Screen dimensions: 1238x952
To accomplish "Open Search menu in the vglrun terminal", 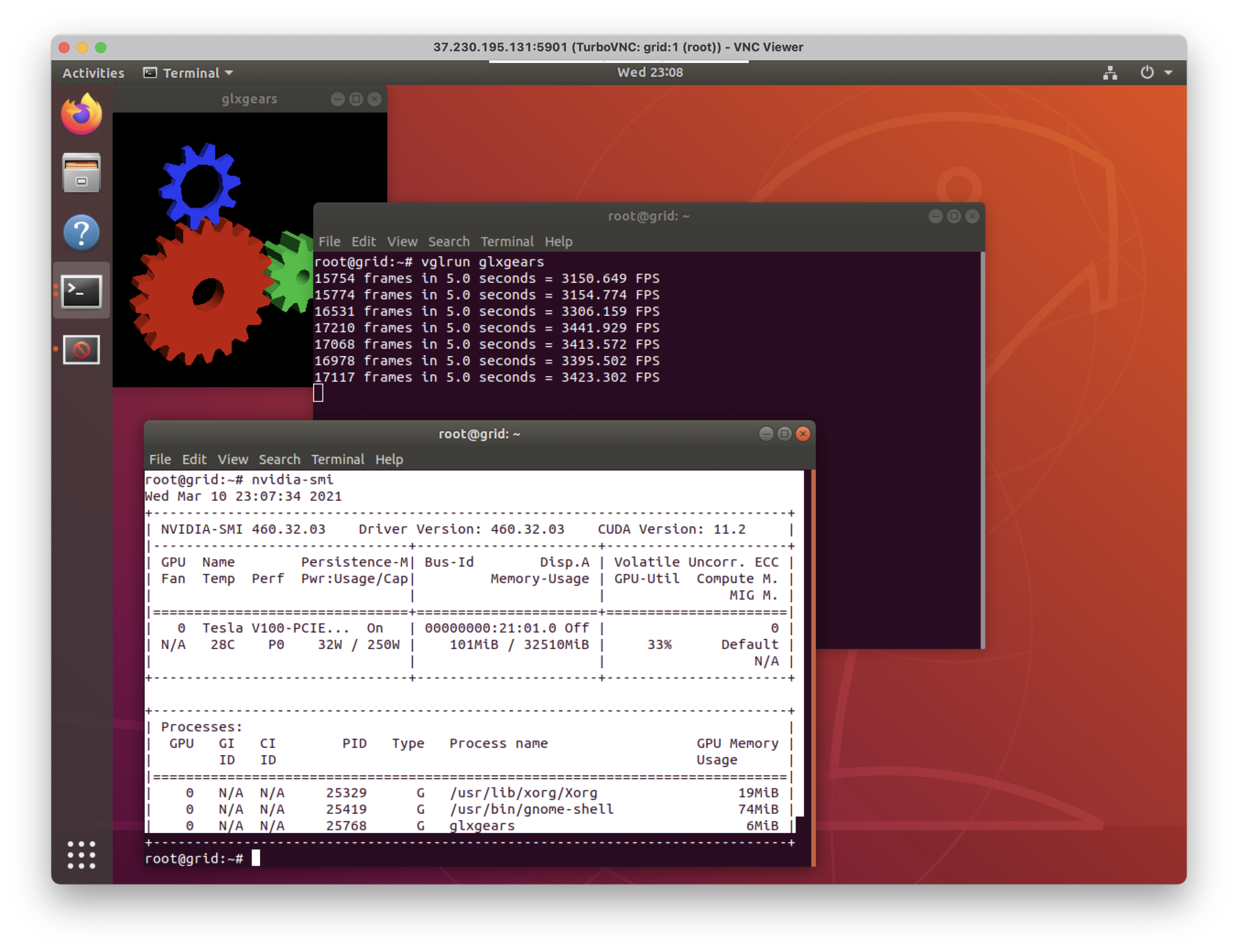I will click(448, 241).
